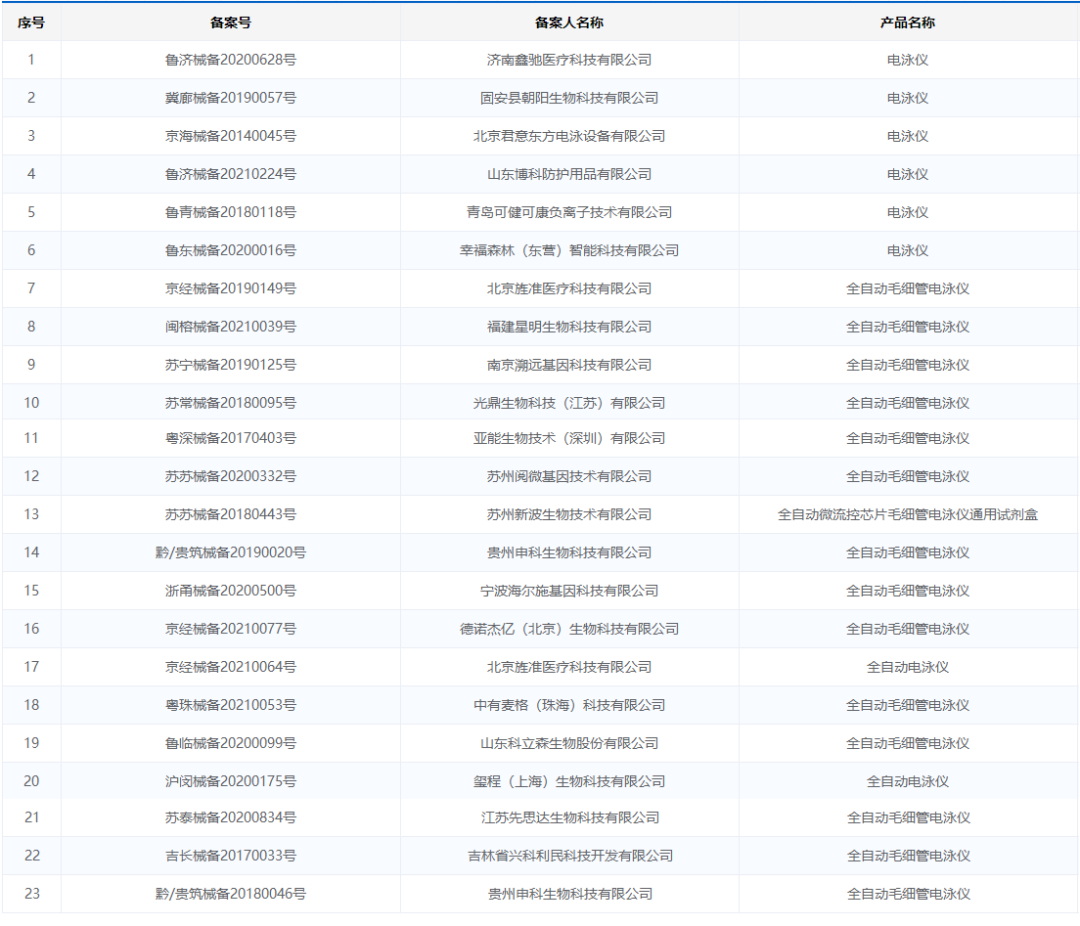Viewport: 1080px width, 926px height.
Task: Click record number 鲁济械备20210224号
Action: 231,174
